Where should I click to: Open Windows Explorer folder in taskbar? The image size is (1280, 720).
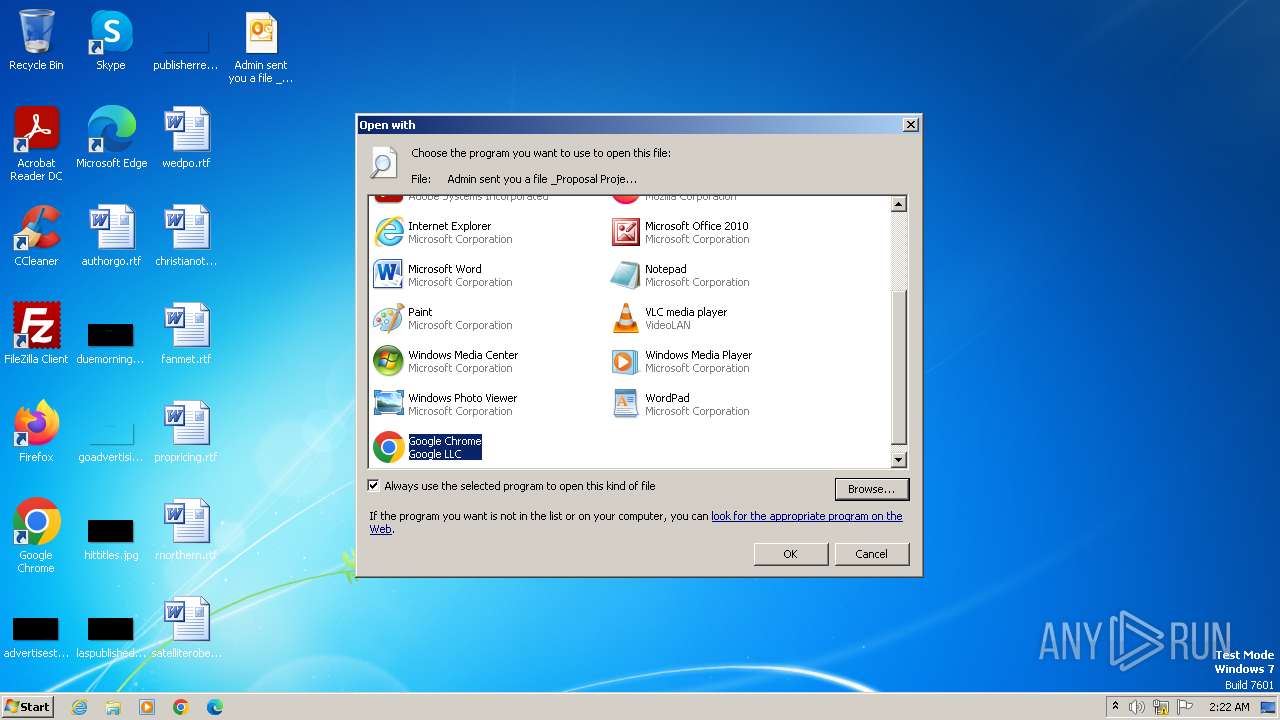pyautogui.click(x=113, y=707)
